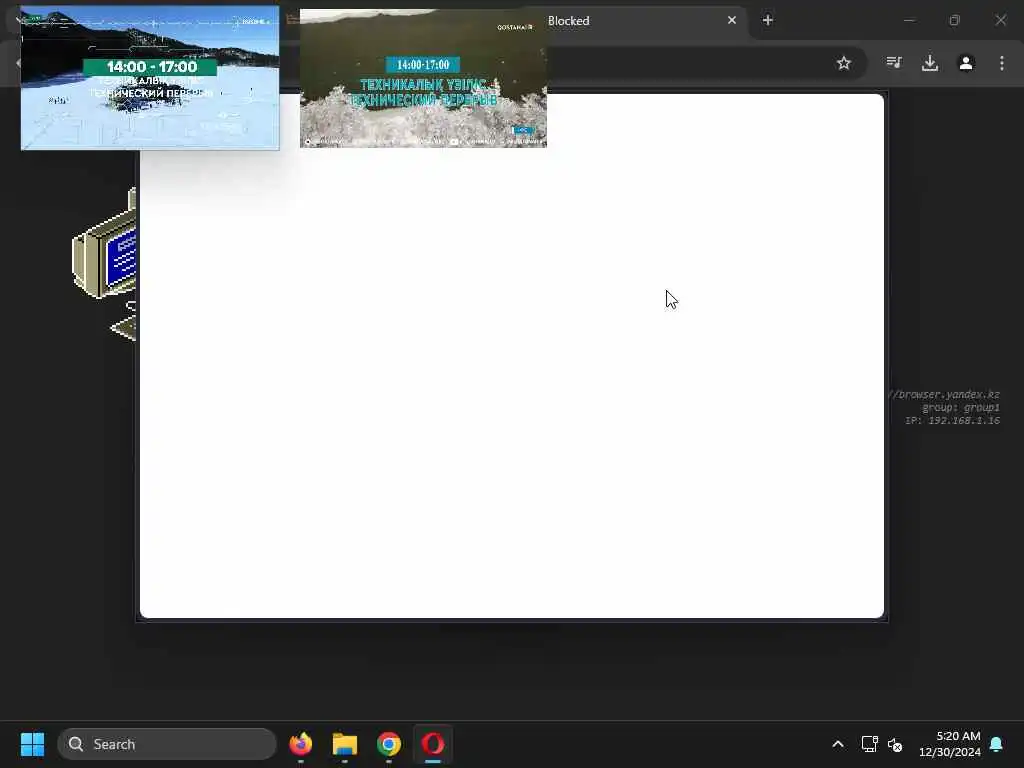Click the taskbar Search box

(x=167, y=744)
